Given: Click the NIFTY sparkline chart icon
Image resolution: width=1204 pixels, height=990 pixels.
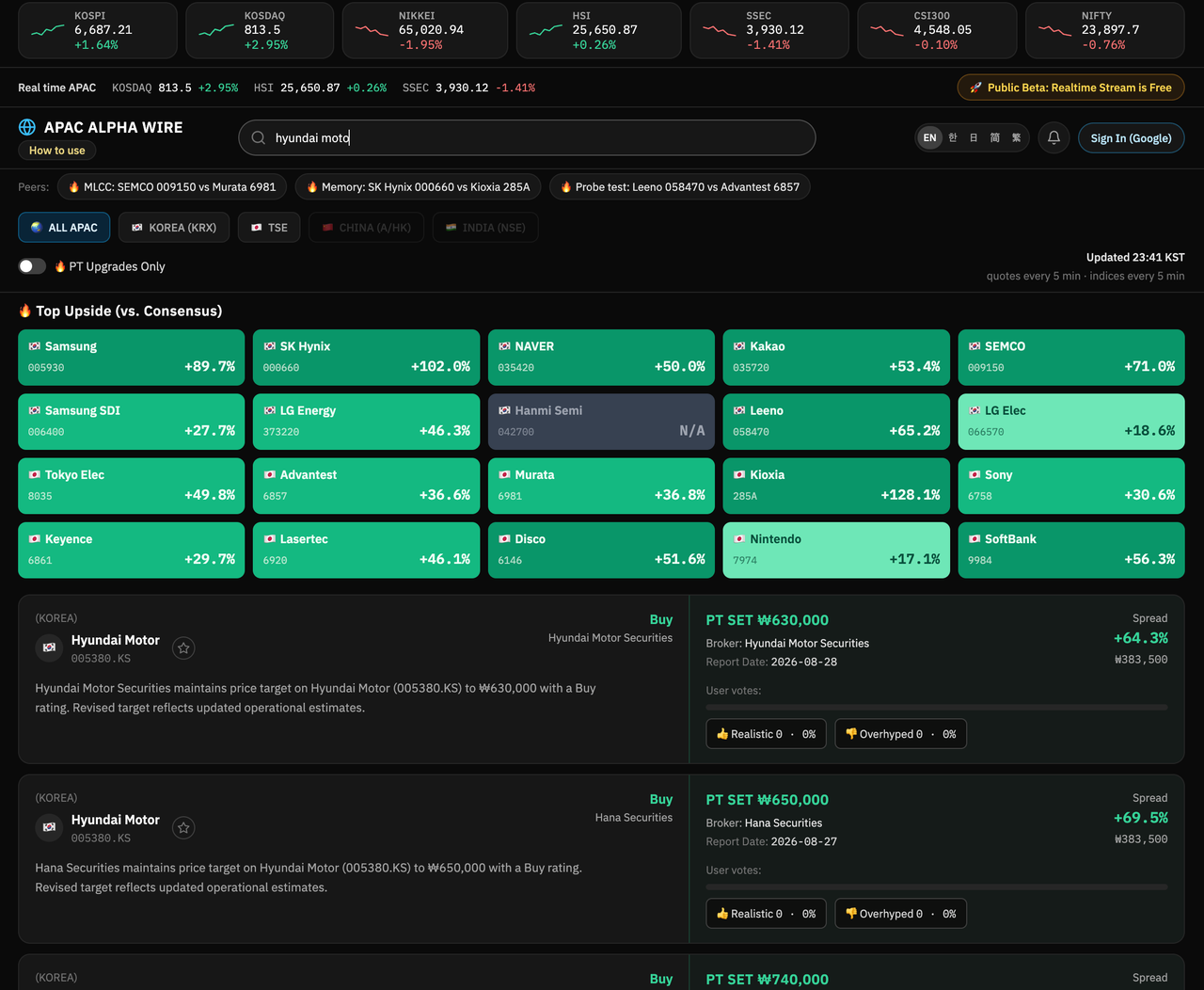Looking at the screenshot, I should click(1054, 30).
